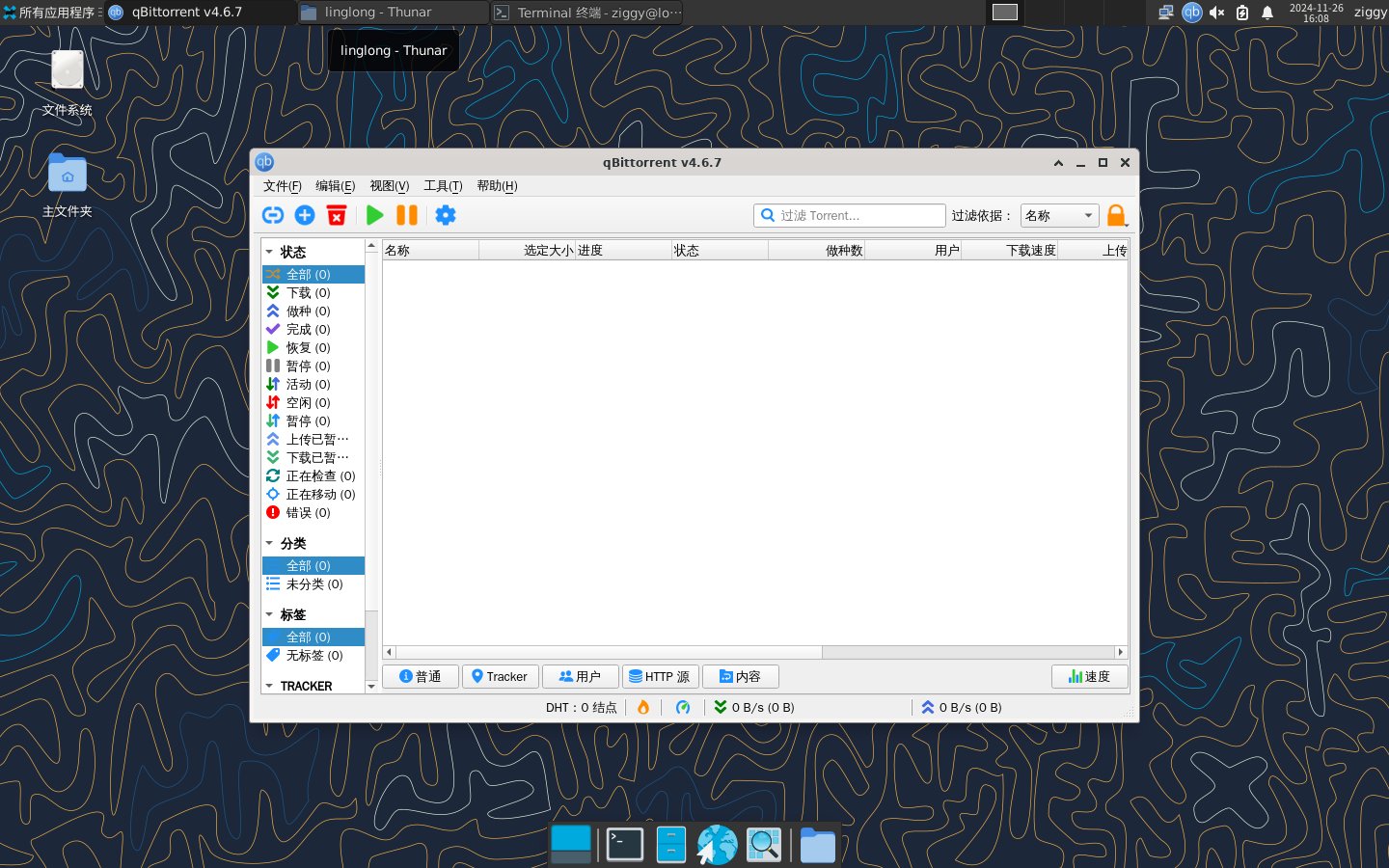The width and height of the screenshot is (1389, 868).
Task: Click the horizontal scrollbar in torrent list
Action: pos(609,652)
